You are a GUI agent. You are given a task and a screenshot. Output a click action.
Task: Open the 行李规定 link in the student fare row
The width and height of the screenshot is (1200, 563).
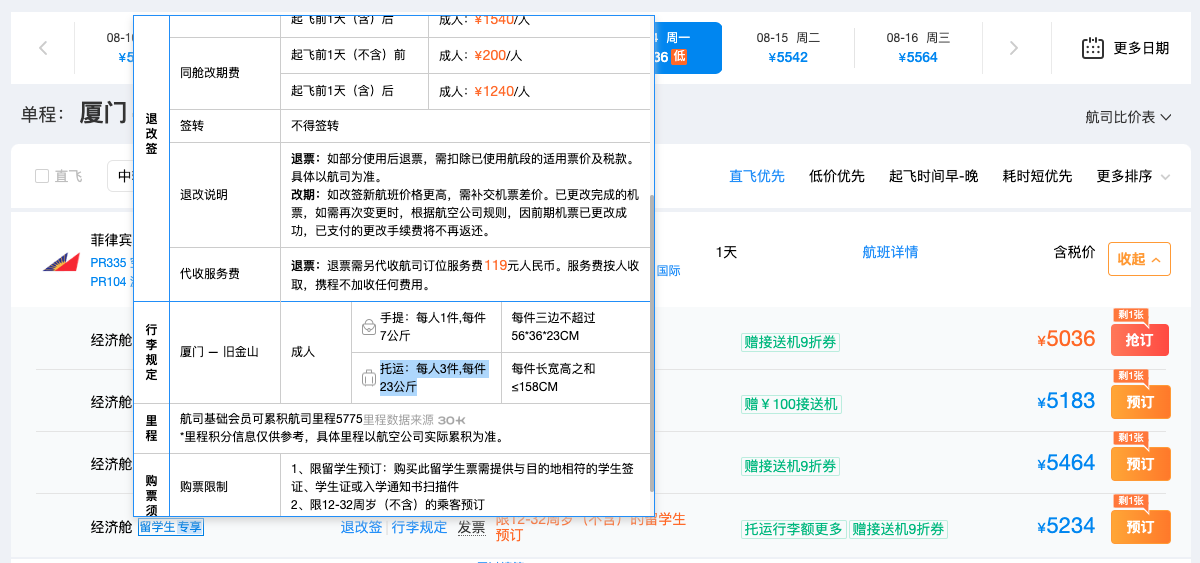[419, 527]
